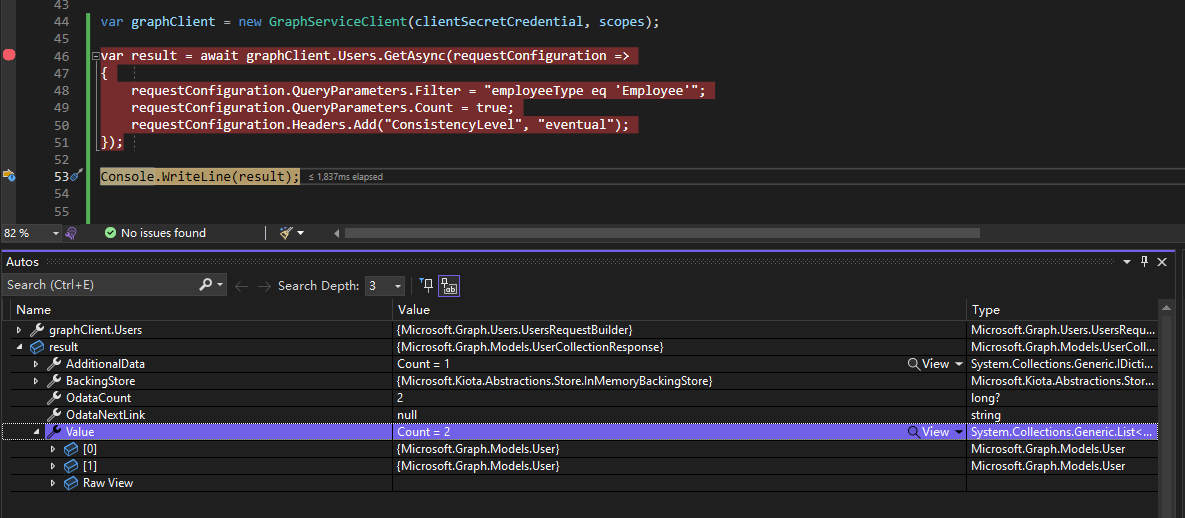Screen dimensions: 1185x518
Task: Click the editor horizontal scrollbar thumb
Action: pyautogui.click(x=662, y=233)
